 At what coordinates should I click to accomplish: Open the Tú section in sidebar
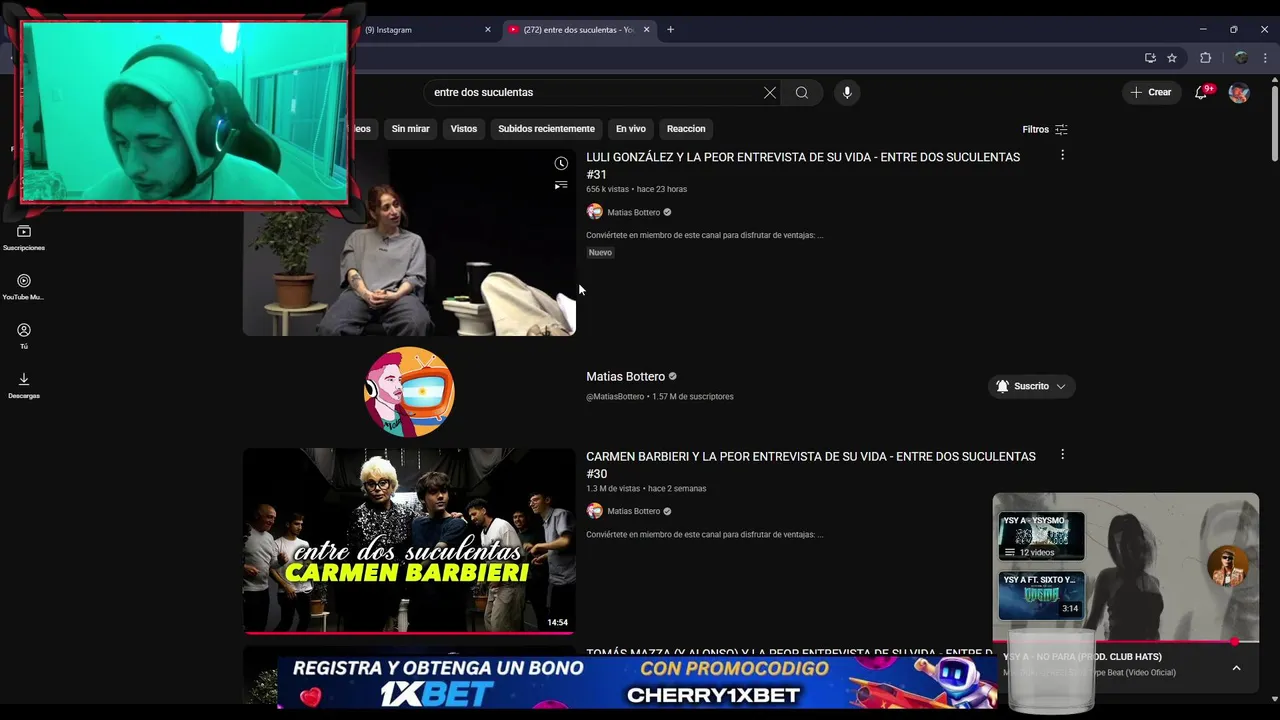pyautogui.click(x=24, y=336)
